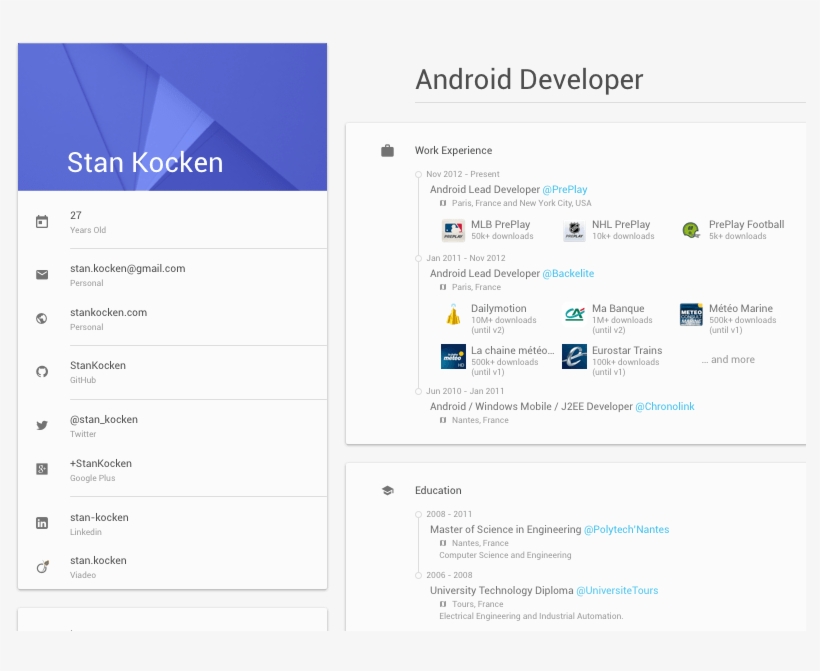Click the Viadeo icon in the sidebar
This screenshot has width=820, height=671.
click(41, 566)
